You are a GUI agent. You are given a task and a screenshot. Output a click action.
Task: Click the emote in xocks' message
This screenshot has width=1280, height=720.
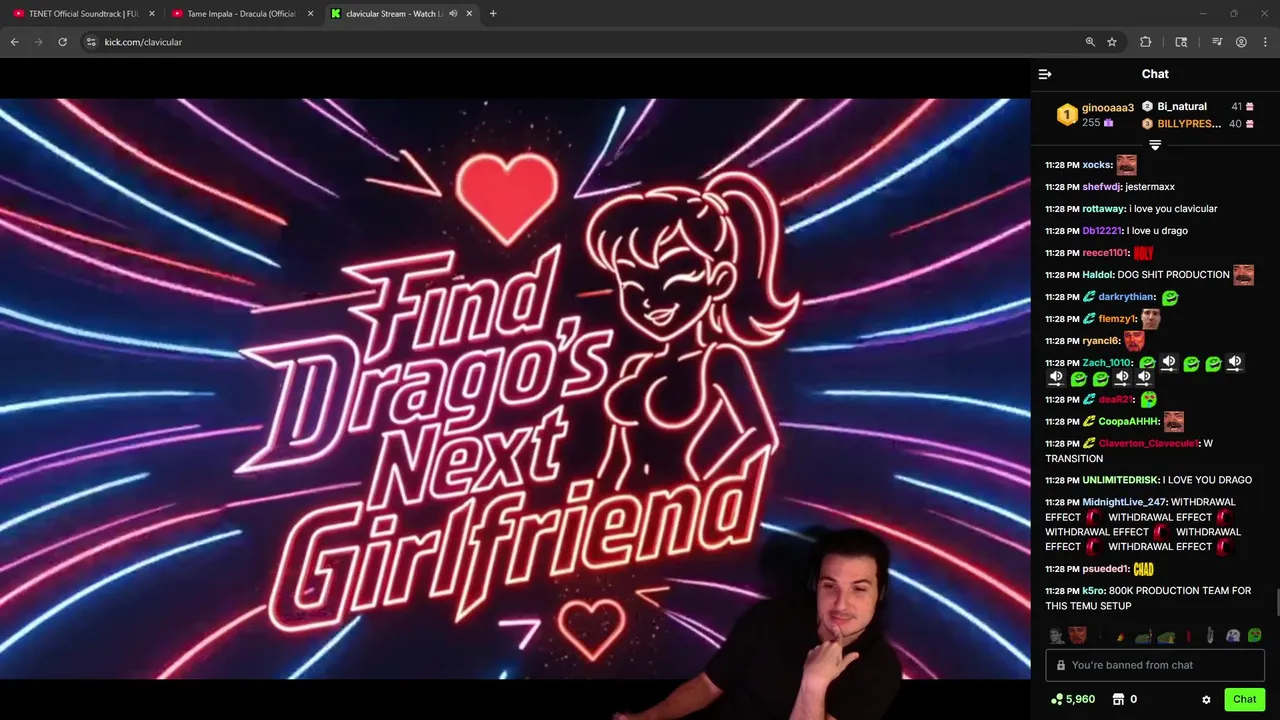(1127, 165)
